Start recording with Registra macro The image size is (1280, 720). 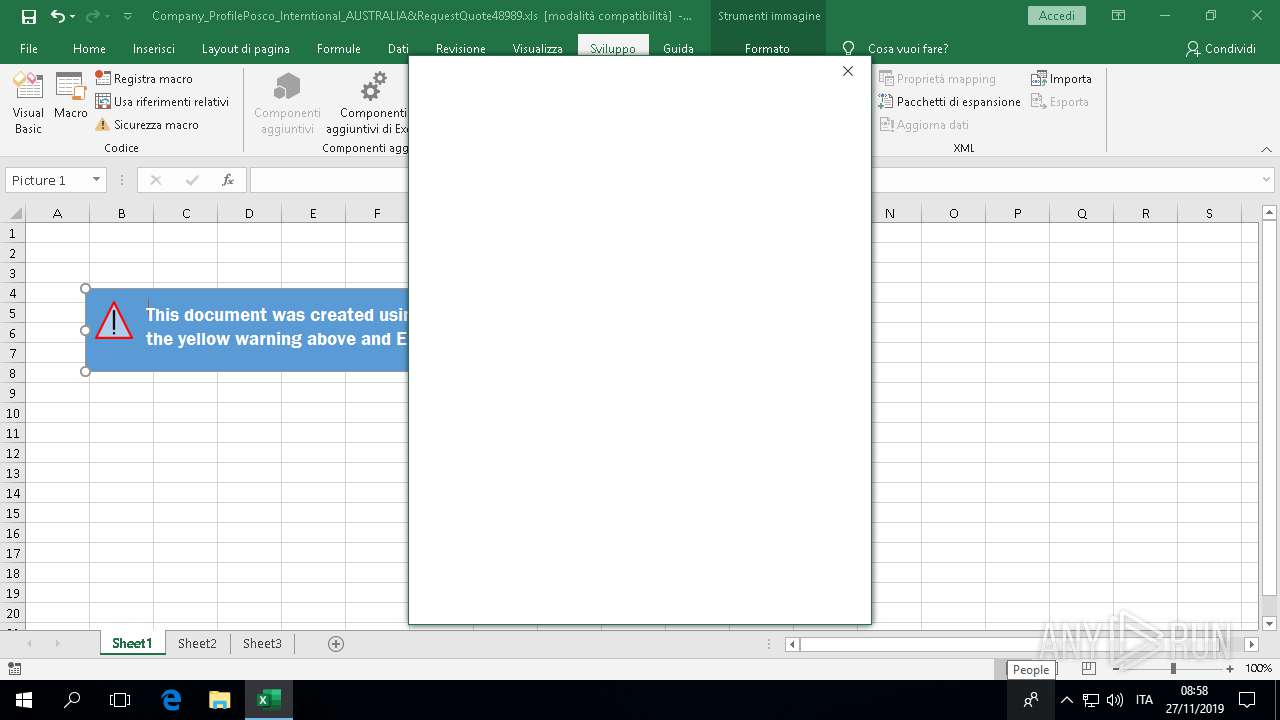(x=144, y=78)
